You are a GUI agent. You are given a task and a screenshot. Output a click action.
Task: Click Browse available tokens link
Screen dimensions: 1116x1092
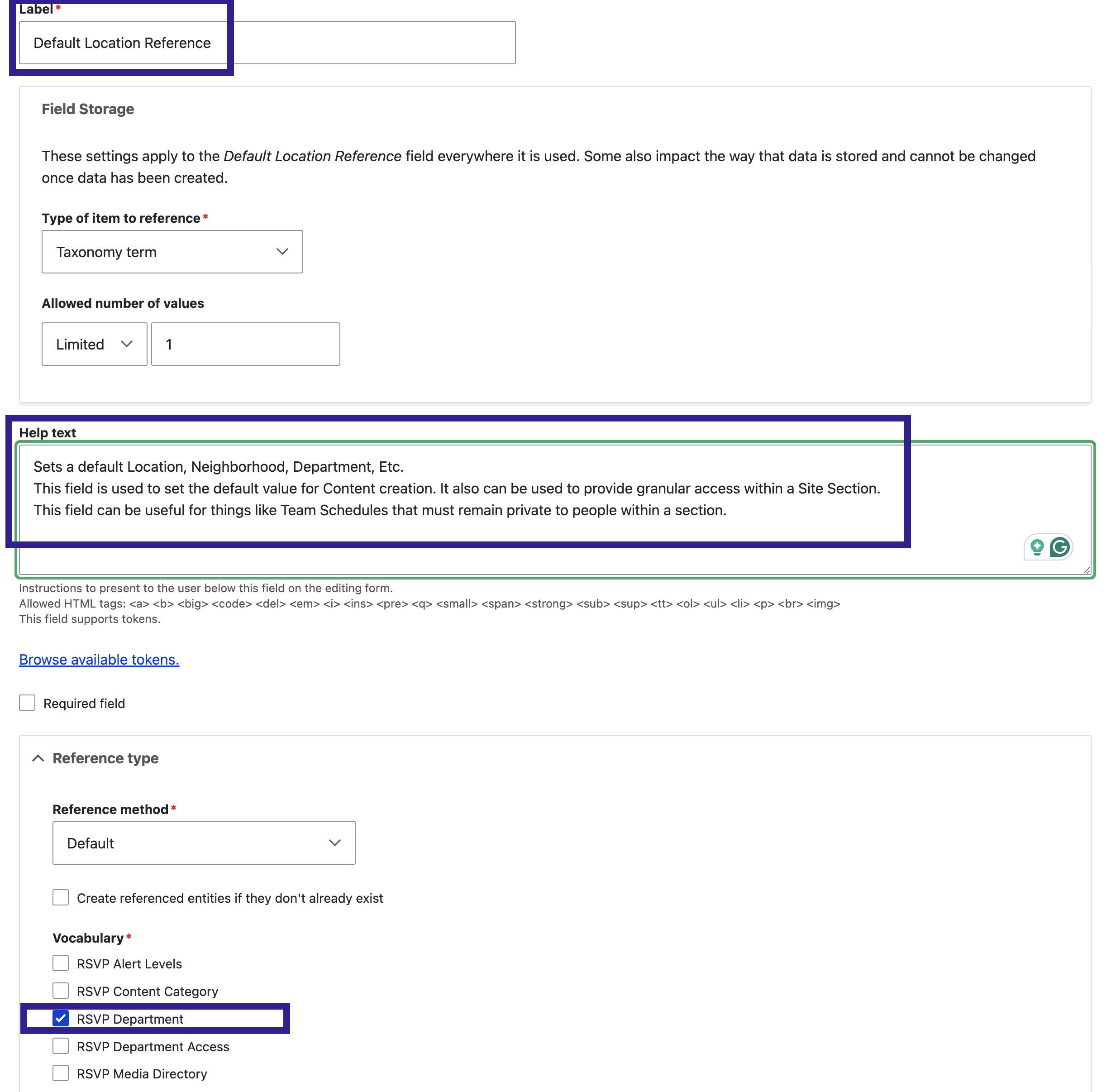click(99, 659)
